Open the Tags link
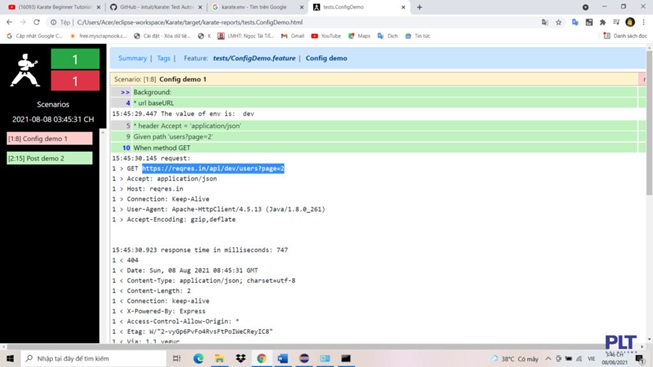The width and height of the screenshot is (653, 367). click(x=164, y=58)
